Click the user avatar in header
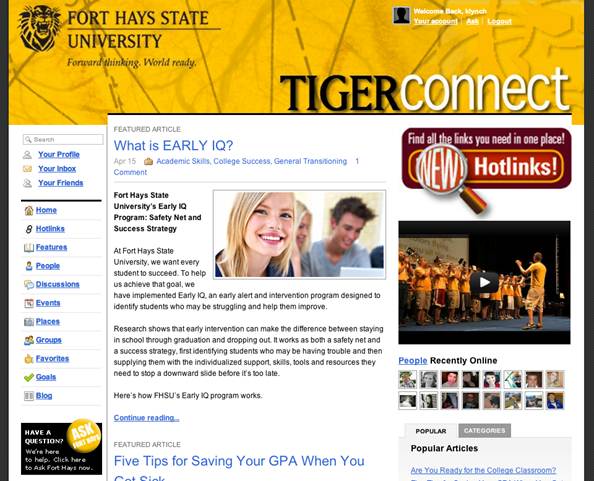 coord(402,16)
